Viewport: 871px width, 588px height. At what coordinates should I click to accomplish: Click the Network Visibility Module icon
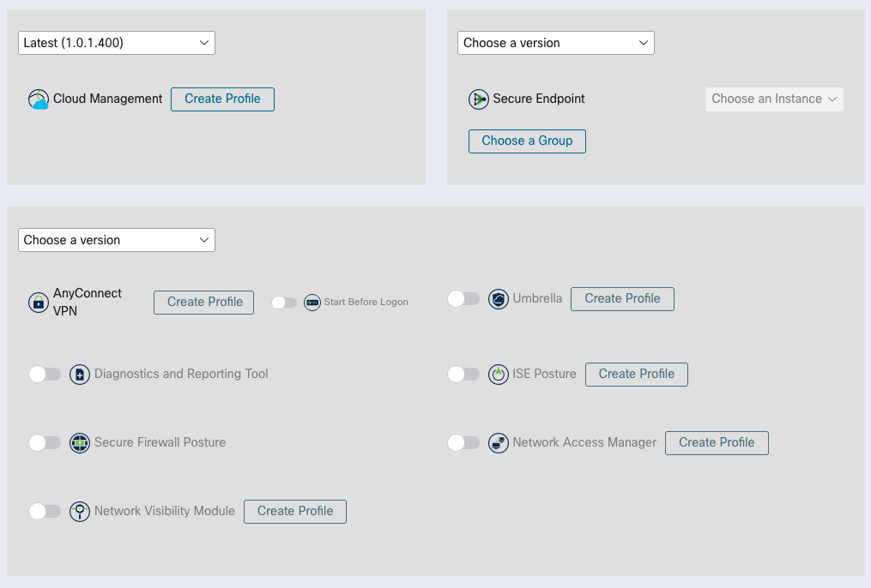tap(79, 511)
